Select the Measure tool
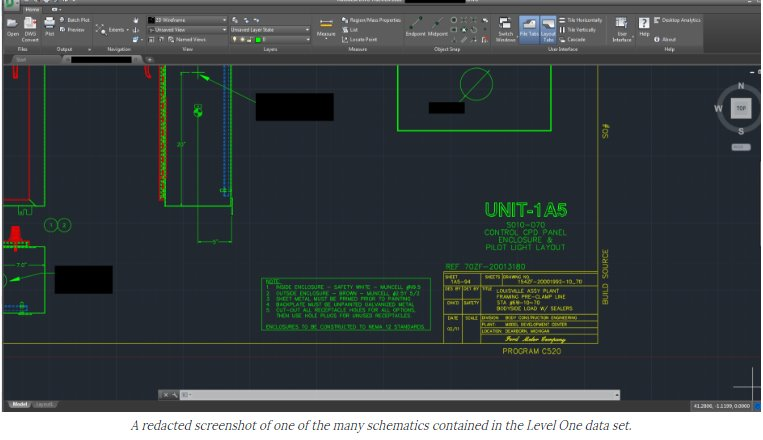 (326, 25)
